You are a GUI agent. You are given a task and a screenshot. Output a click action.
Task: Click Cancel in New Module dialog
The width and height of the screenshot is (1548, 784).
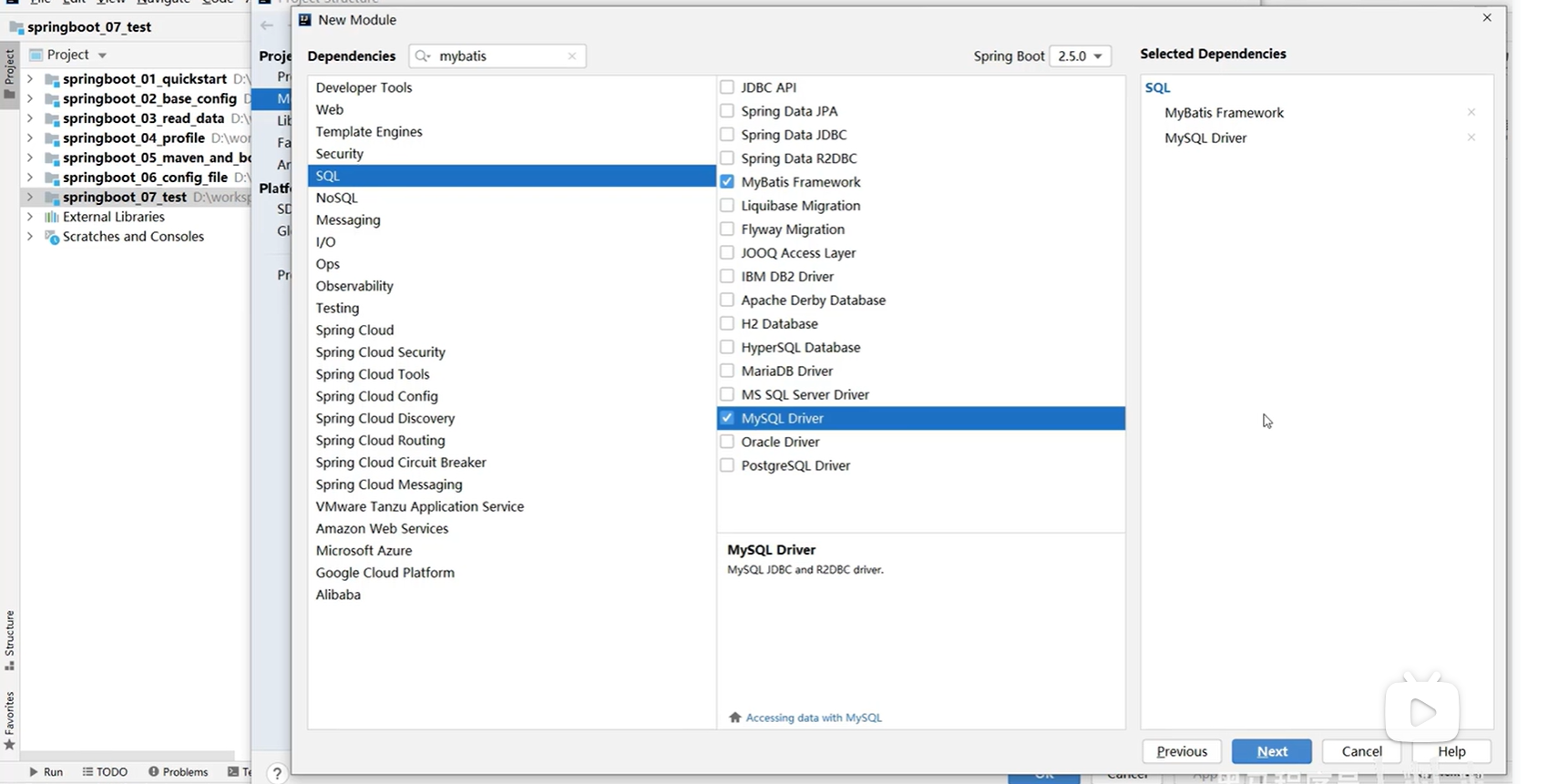click(1361, 751)
